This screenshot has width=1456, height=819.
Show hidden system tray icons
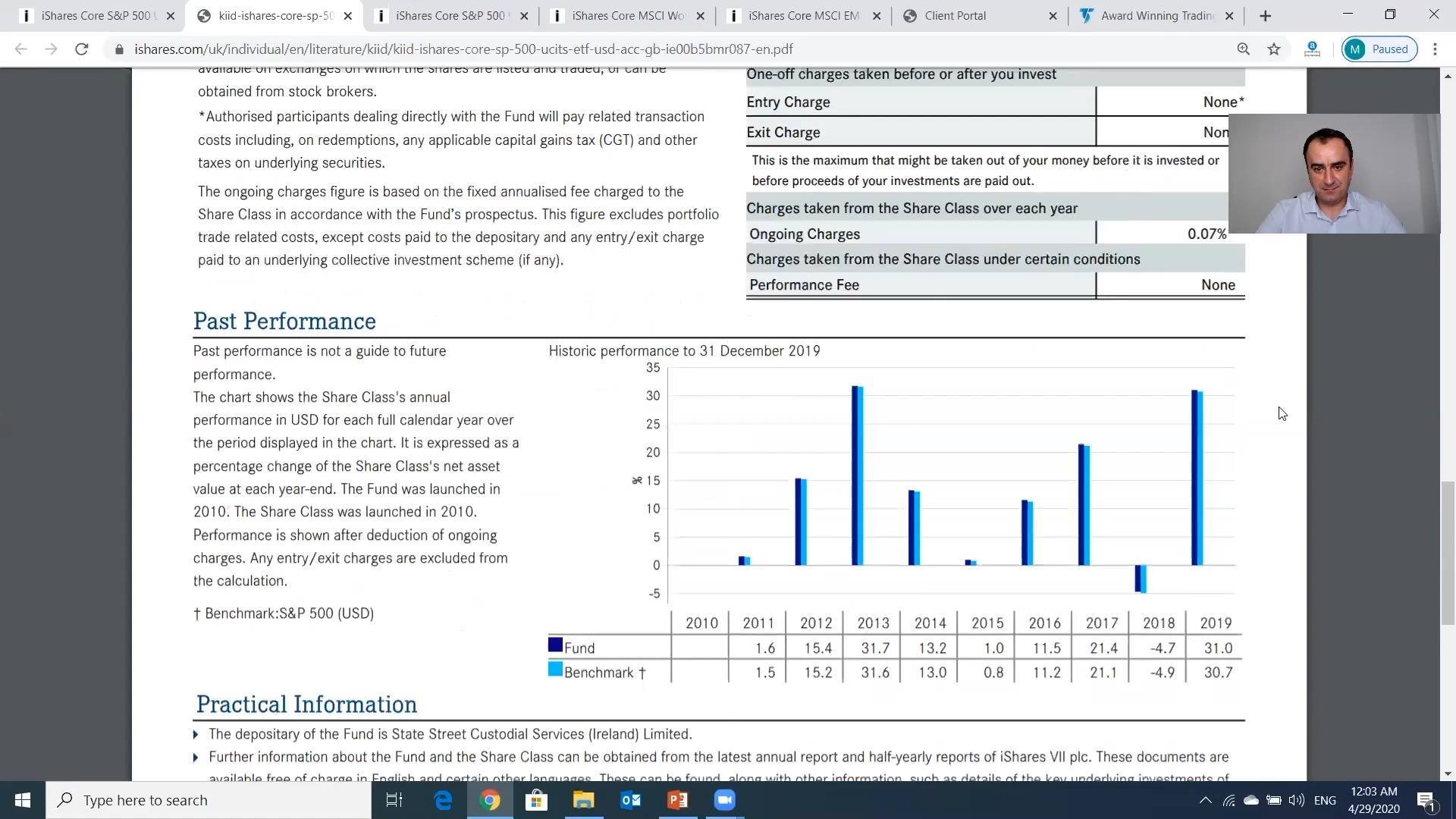pos(1205,800)
